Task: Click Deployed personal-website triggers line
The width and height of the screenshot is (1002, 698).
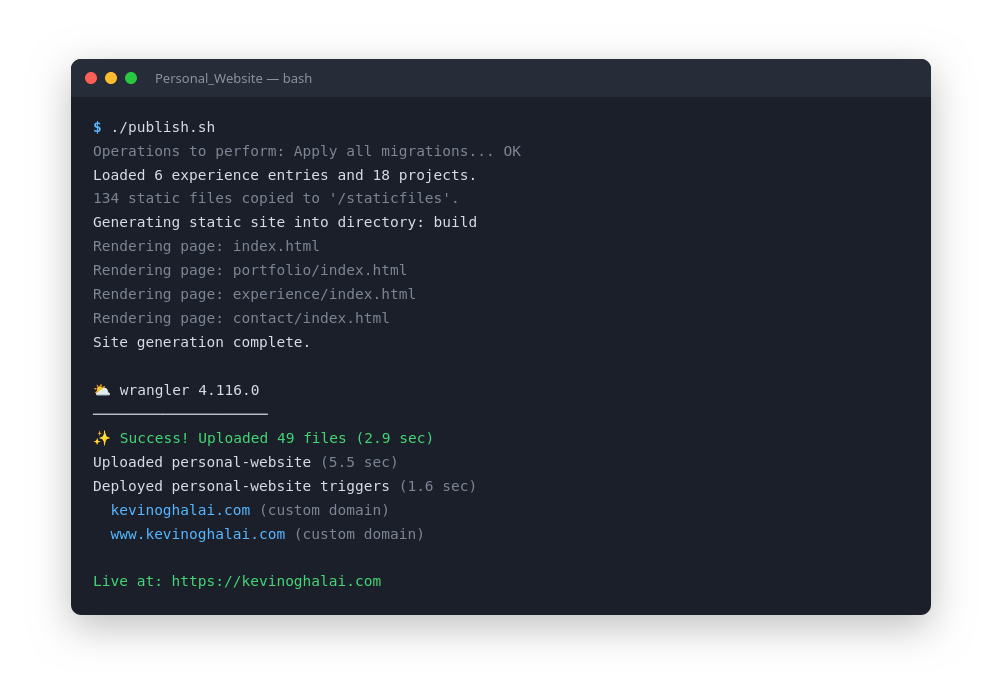Action: point(284,486)
